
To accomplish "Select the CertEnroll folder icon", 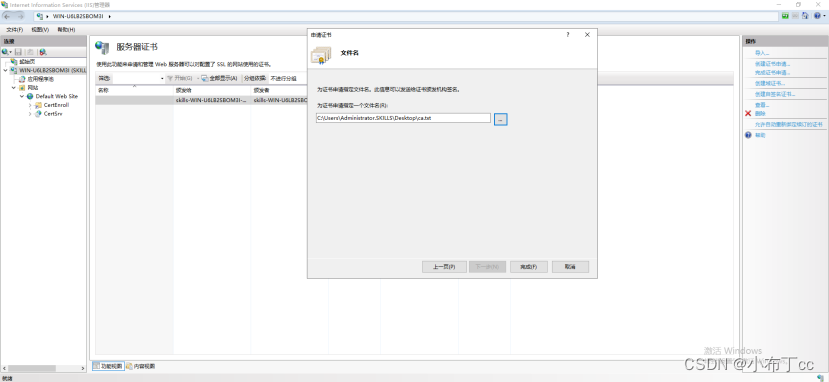I will tap(38, 105).
